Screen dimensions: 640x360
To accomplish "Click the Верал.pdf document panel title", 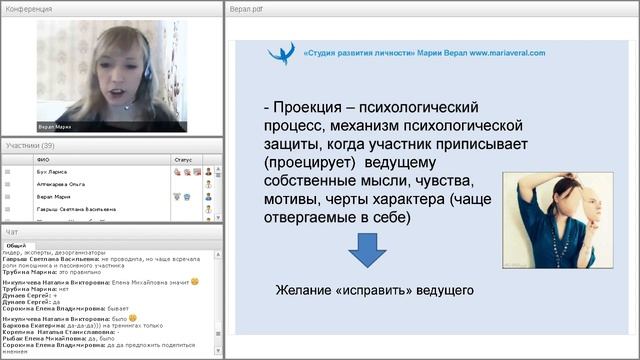I will click(x=246, y=9).
